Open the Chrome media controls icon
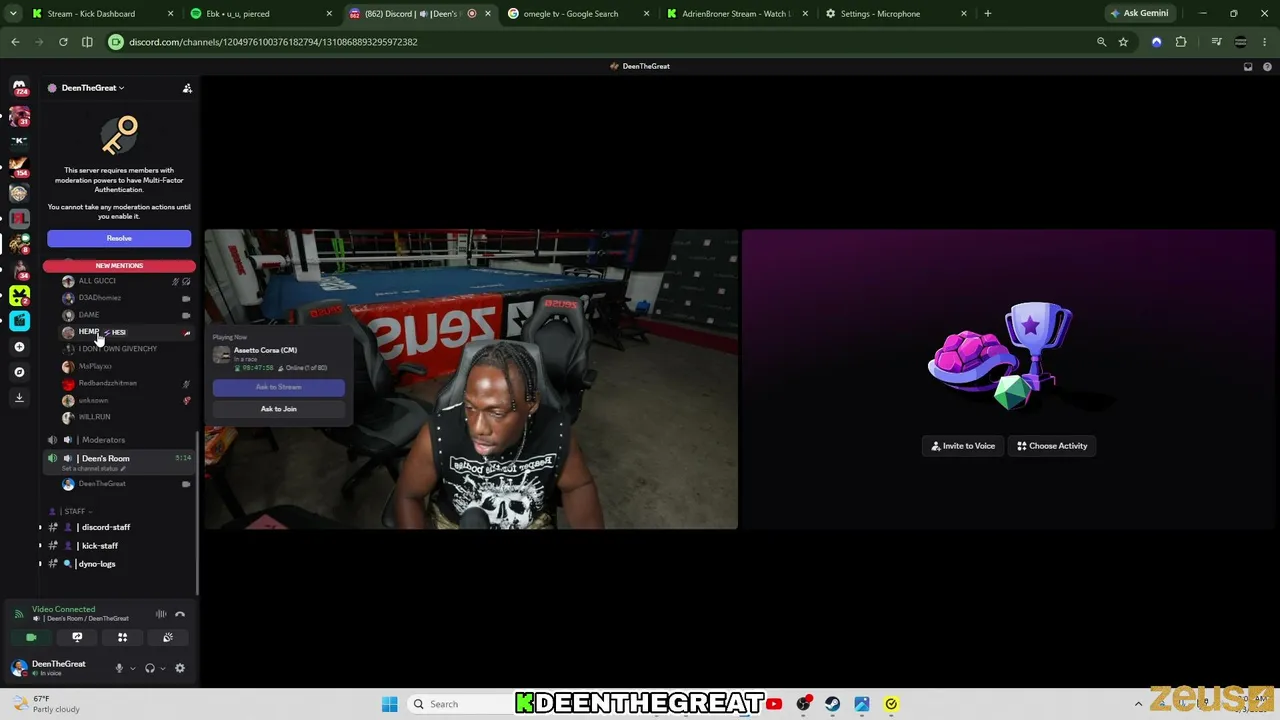The width and height of the screenshot is (1280, 720). tap(1216, 42)
